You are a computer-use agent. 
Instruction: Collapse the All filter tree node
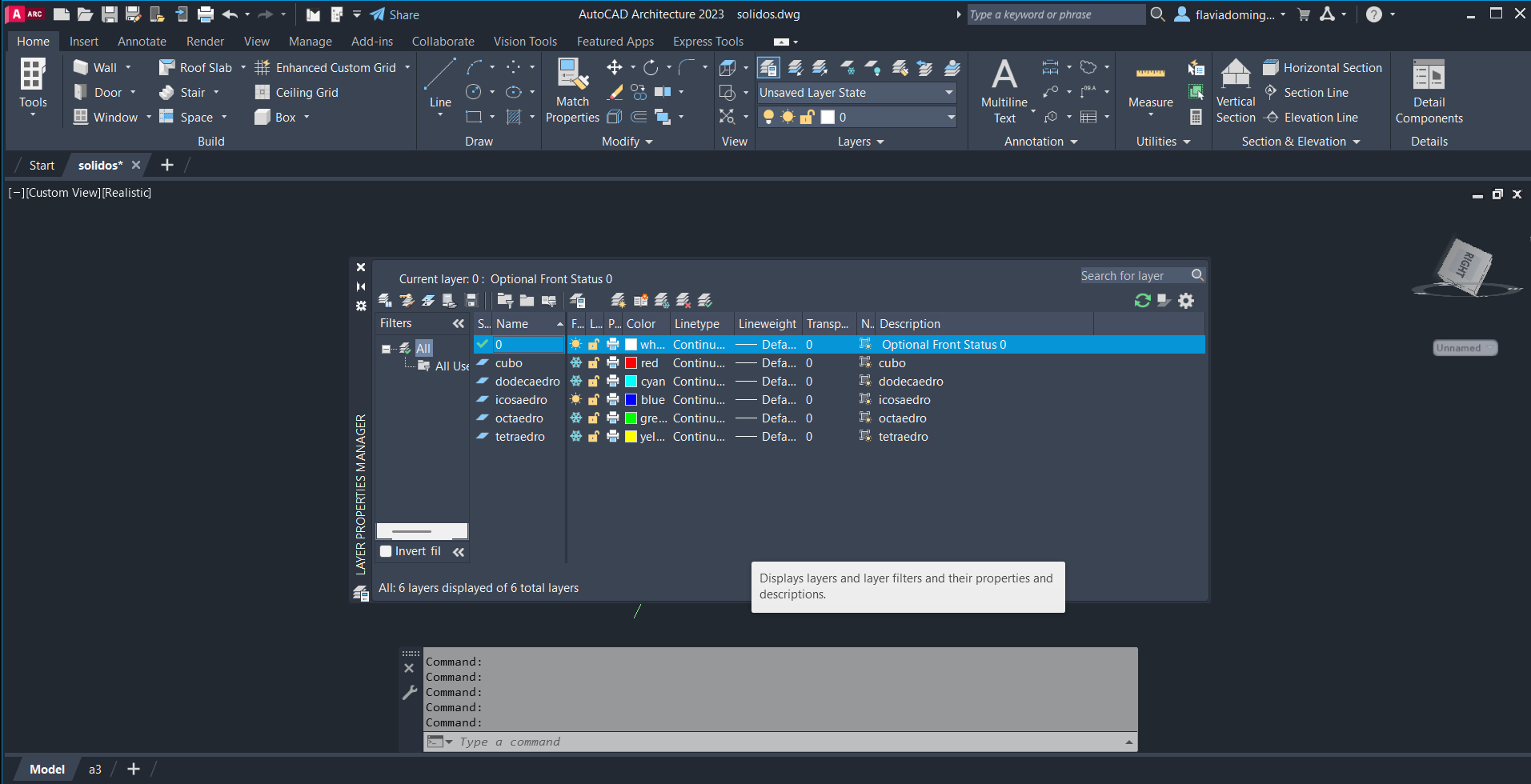[386, 349]
